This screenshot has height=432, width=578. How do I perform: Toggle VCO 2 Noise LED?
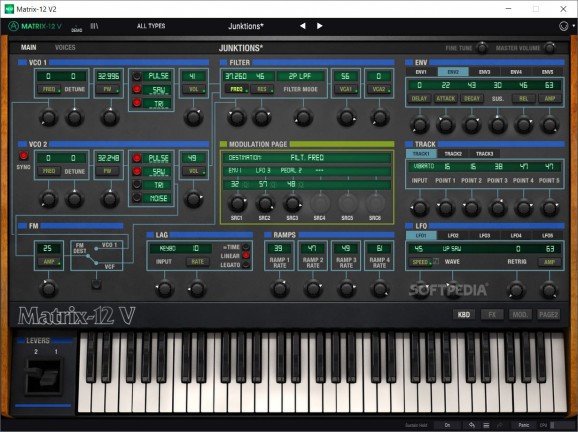click(x=137, y=198)
